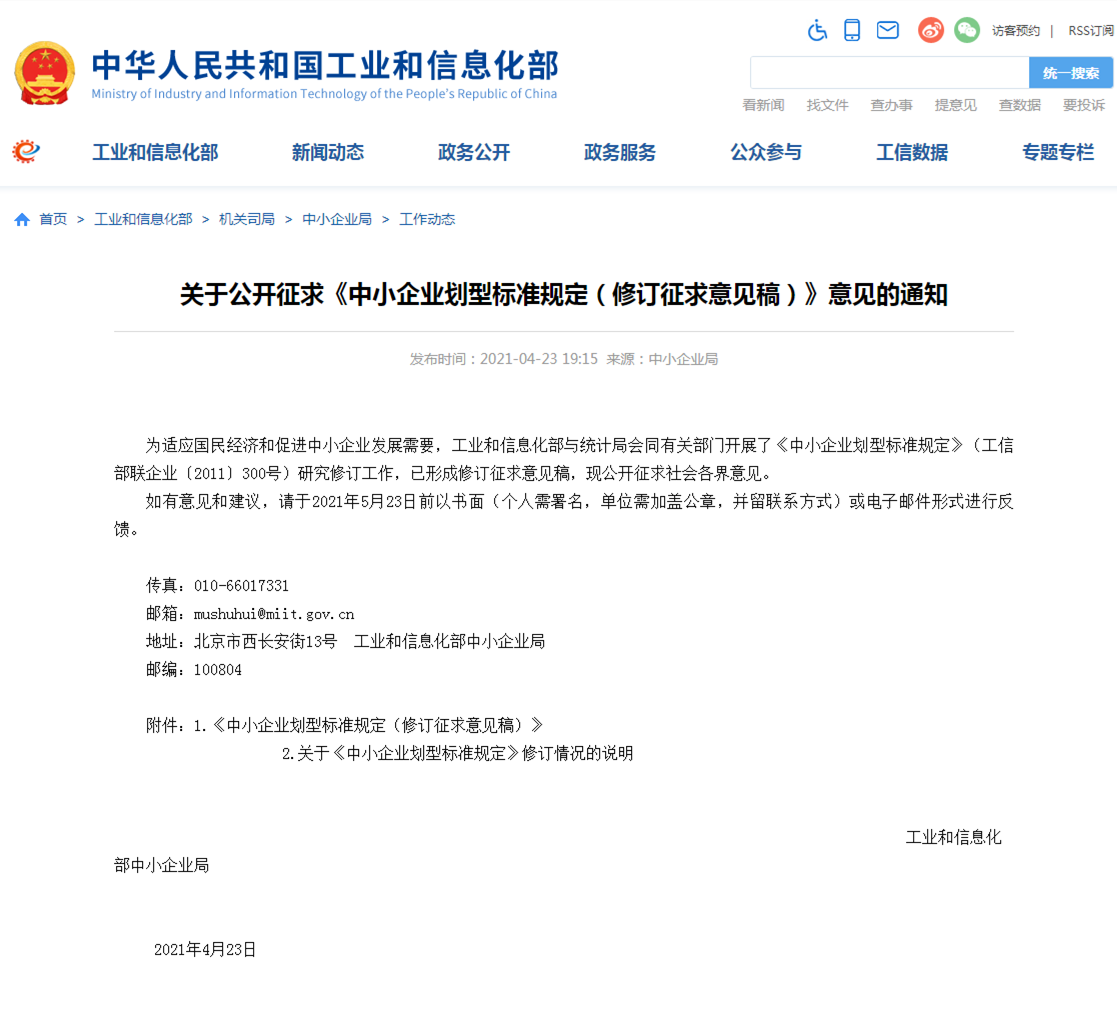Viewport: 1117px width, 1035px height.
Task: Click the signature text 部中小企业局
Action: tap(161, 865)
